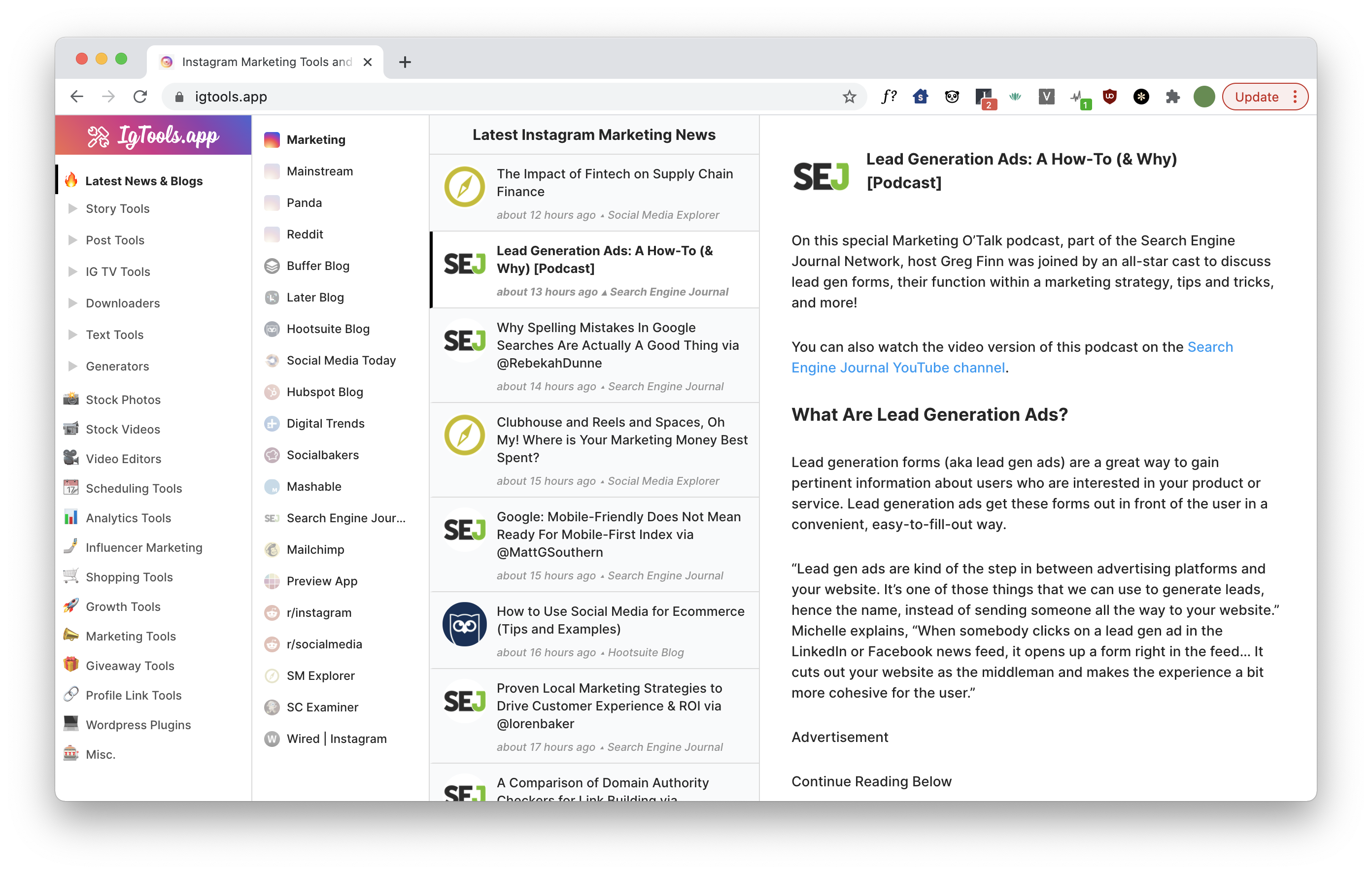Open Stock Photos camera icon
The width and height of the screenshot is (1372, 874).
(71, 399)
